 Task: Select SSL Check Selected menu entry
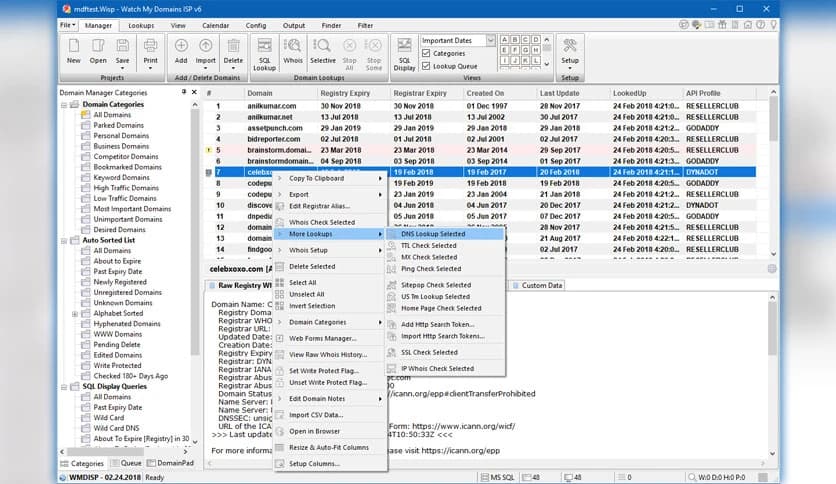pos(429,352)
